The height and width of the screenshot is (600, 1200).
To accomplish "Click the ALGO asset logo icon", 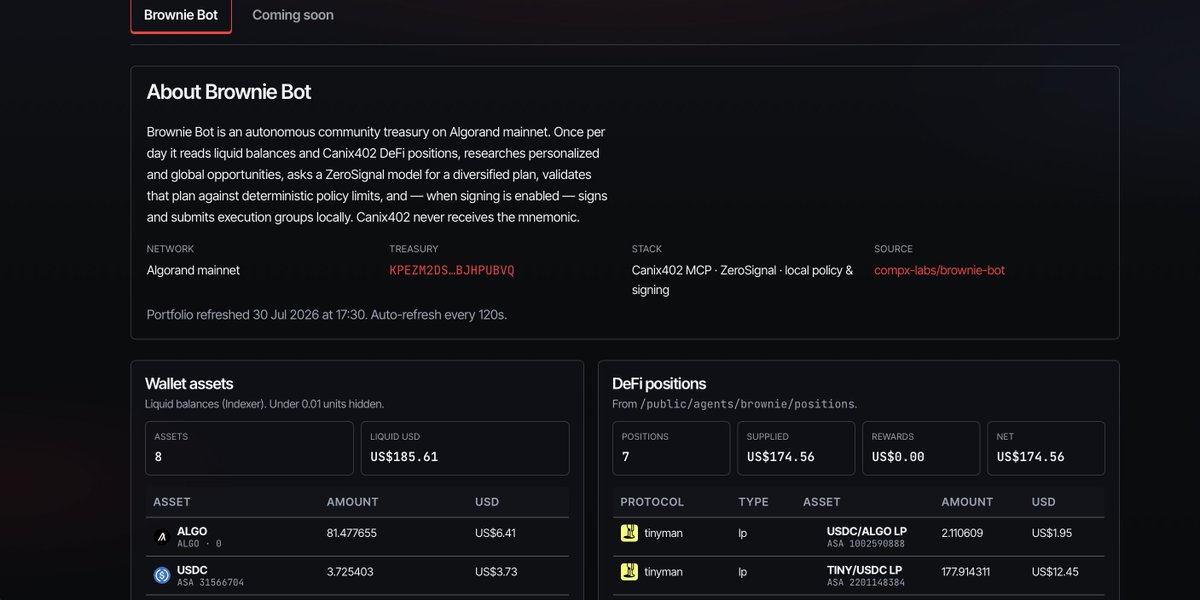I will tap(162, 537).
